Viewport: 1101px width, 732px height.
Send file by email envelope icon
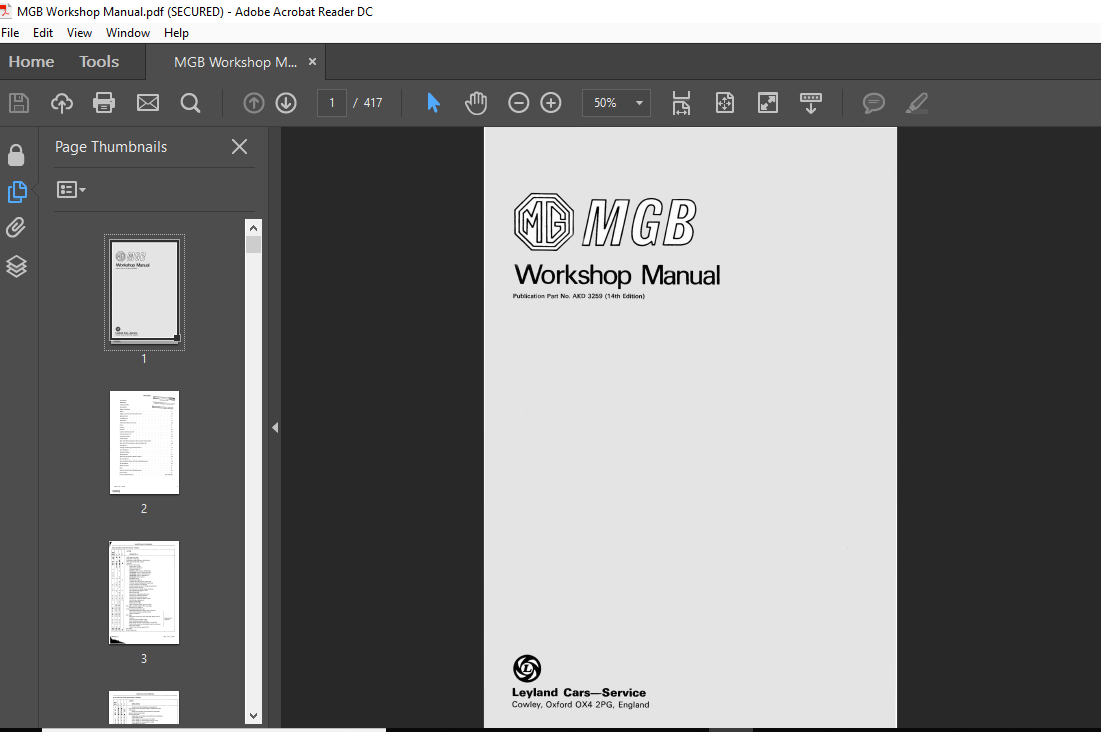(x=147, y=103)
